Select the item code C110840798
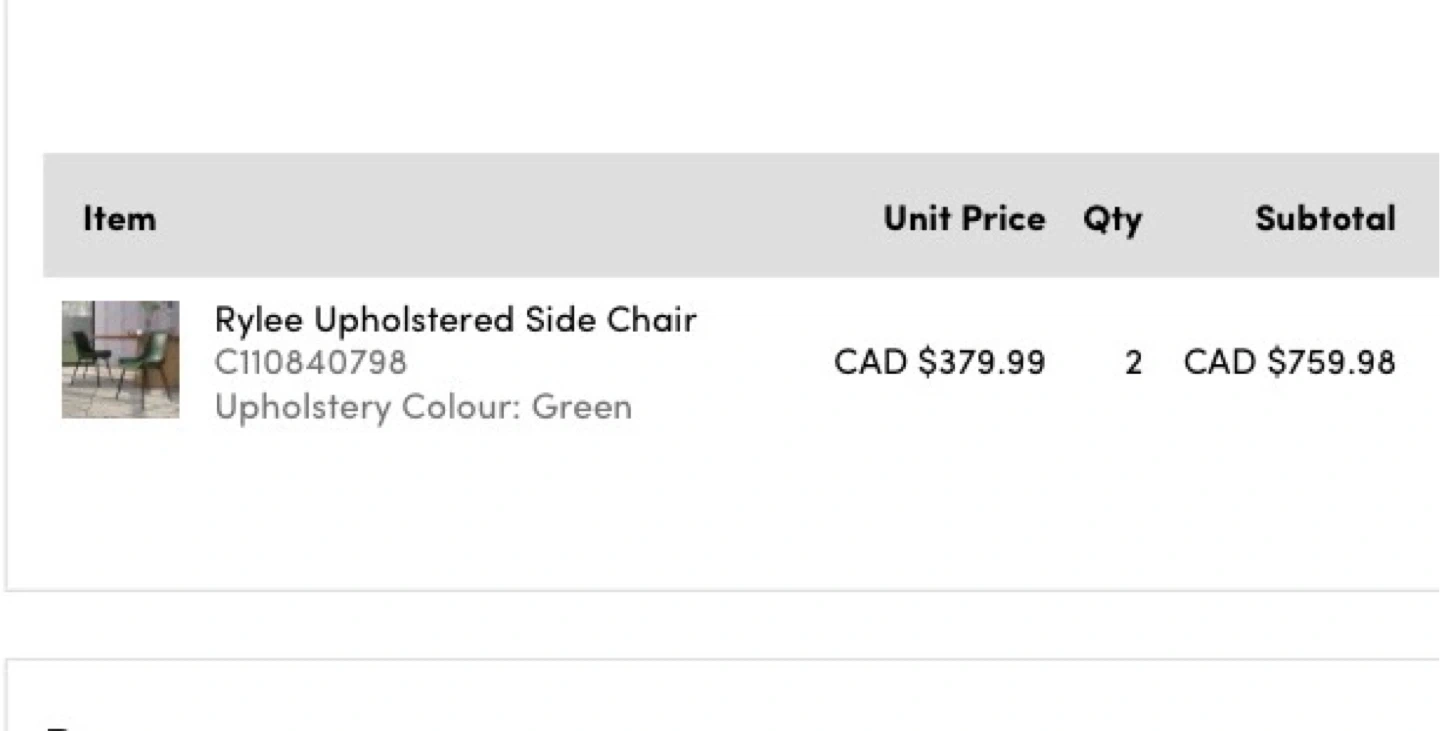The height and width of the screenshot is (731, 1440). click(x=311, y=362)
